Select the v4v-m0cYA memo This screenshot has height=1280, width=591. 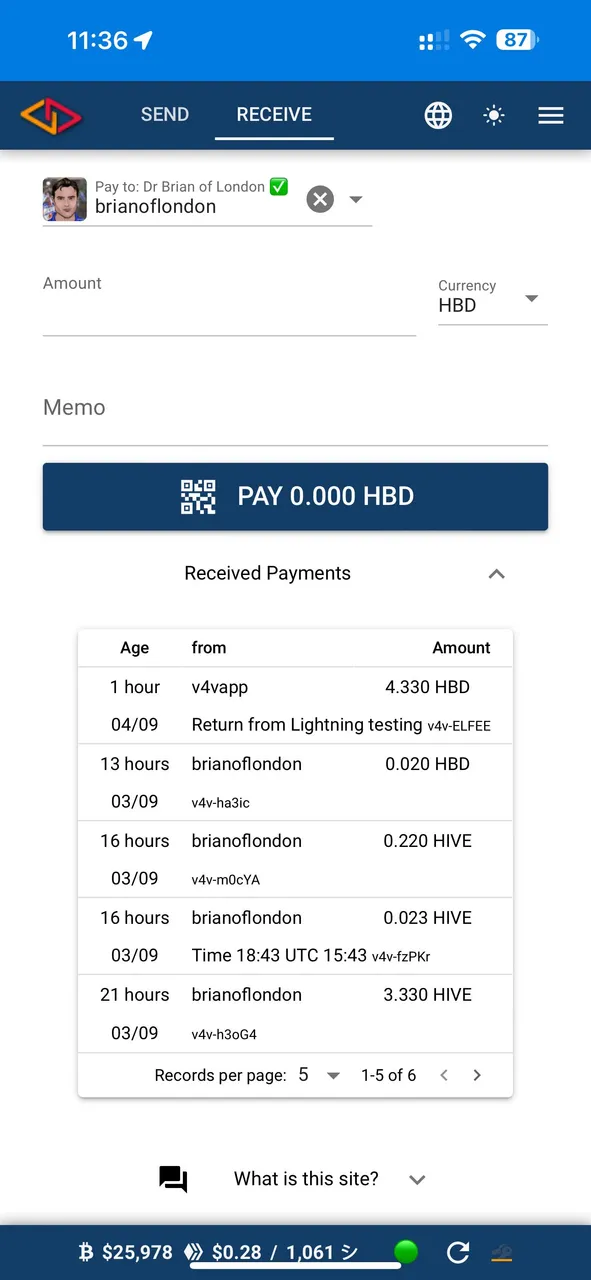226,880
